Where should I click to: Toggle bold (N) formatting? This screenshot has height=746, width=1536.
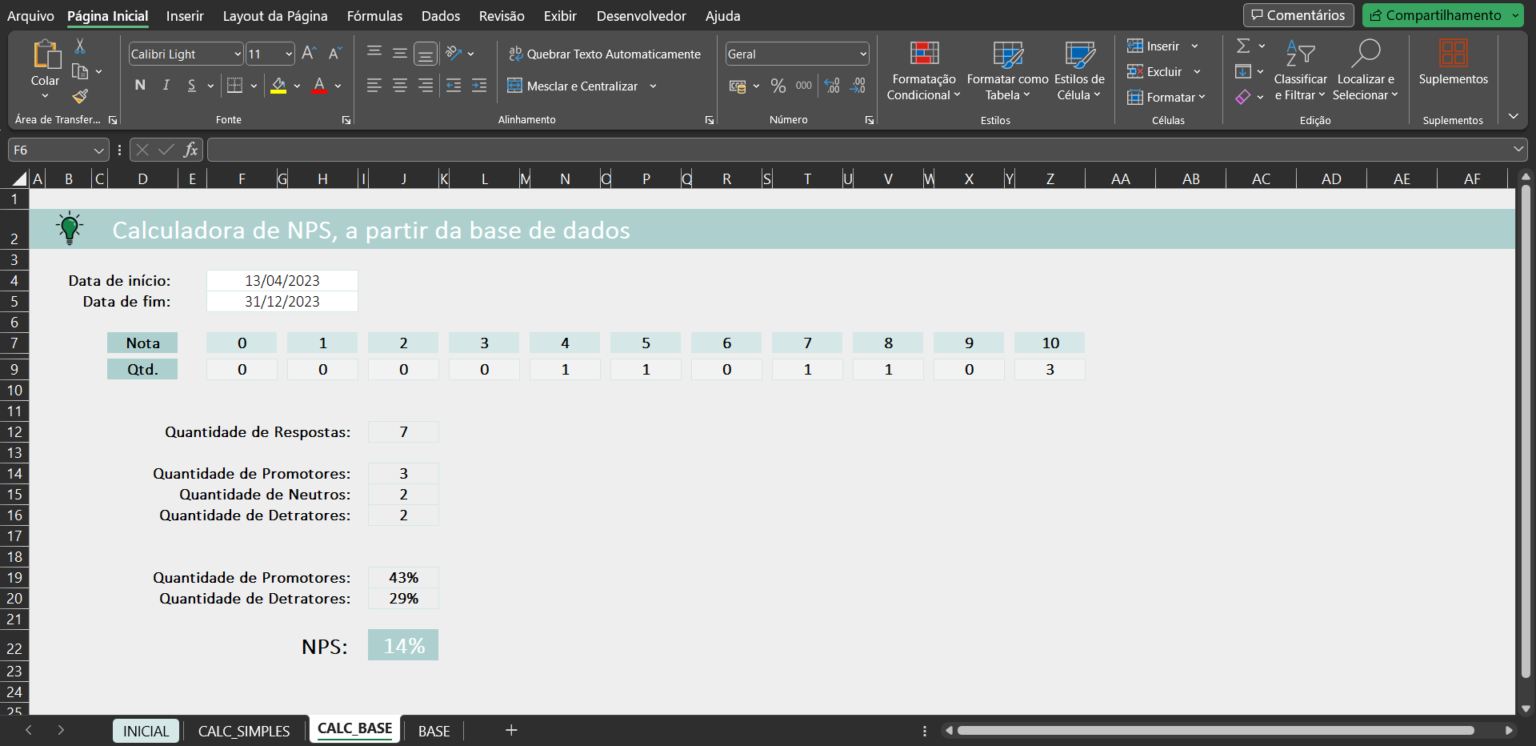pyautogui.click(x=140, y=85)
